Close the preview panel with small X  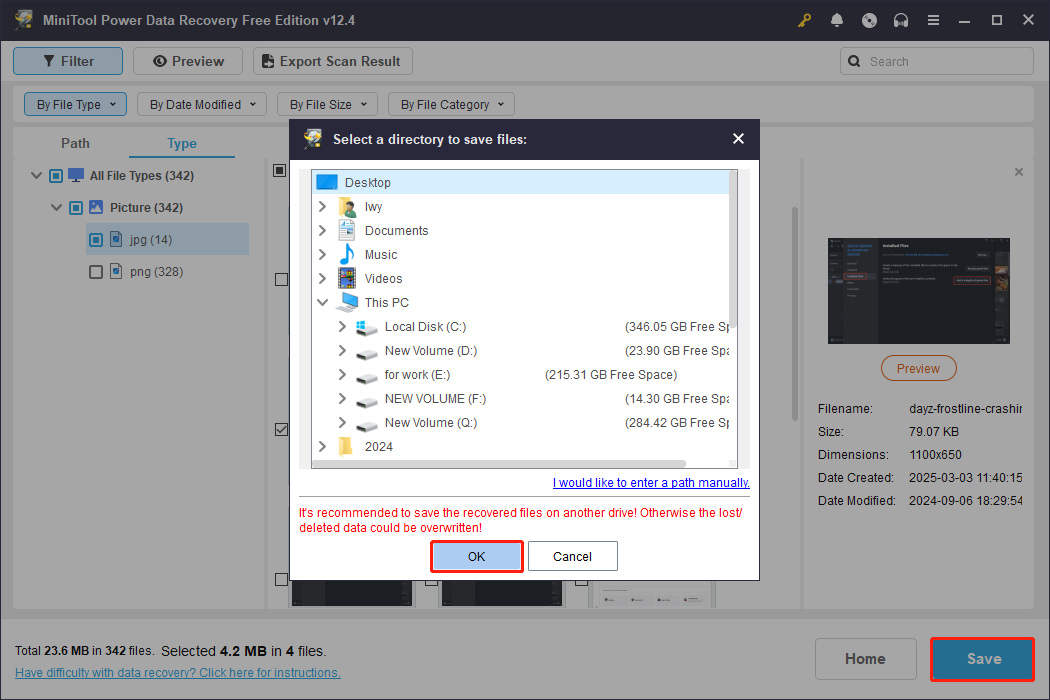(1019, 172)
